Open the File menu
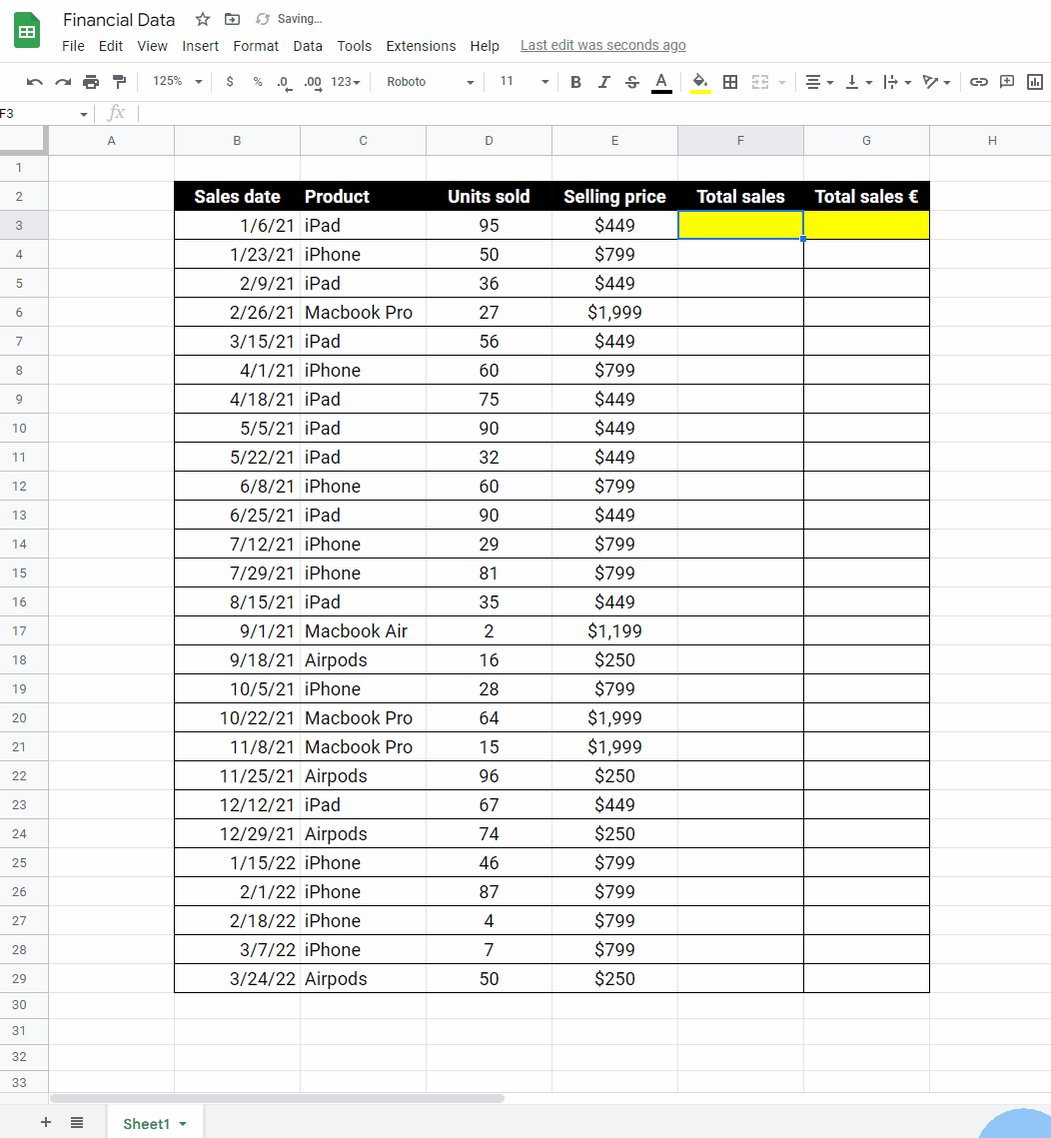 (x=73, y=46)
